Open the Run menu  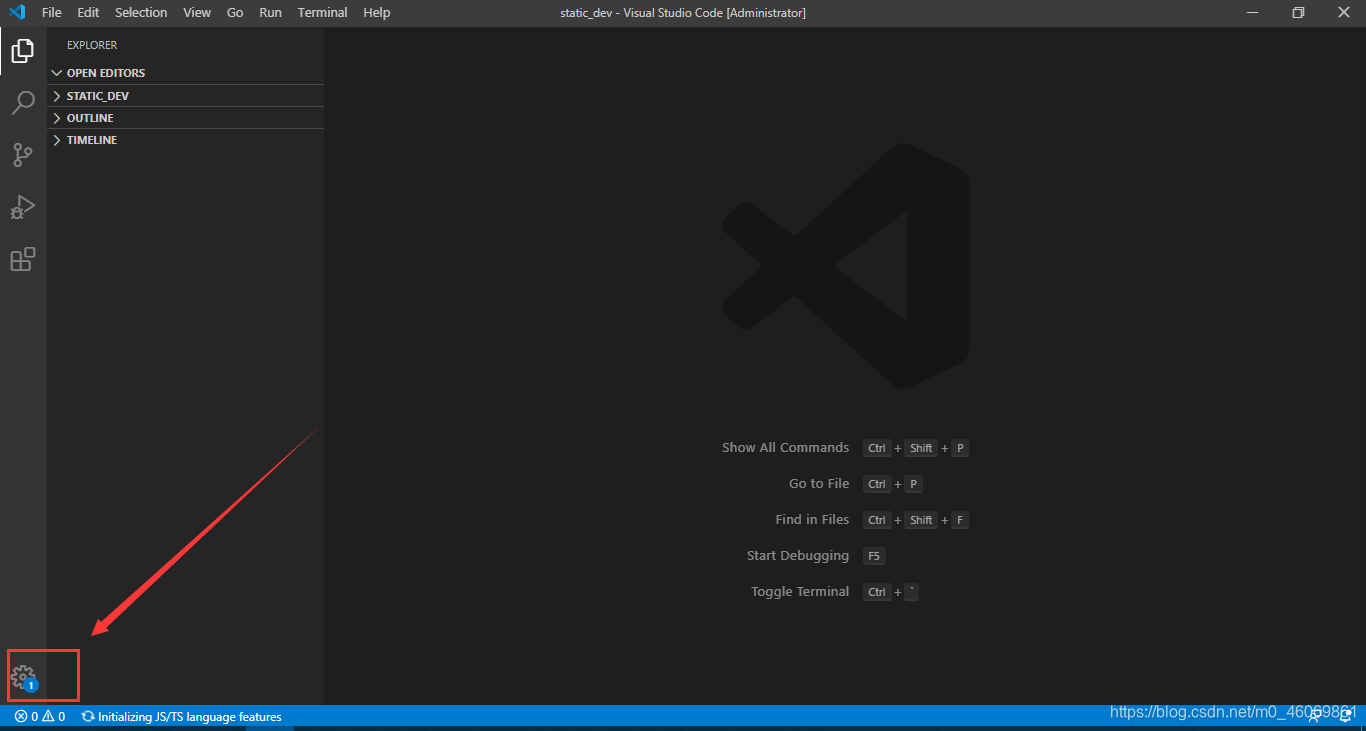(270, 13)
